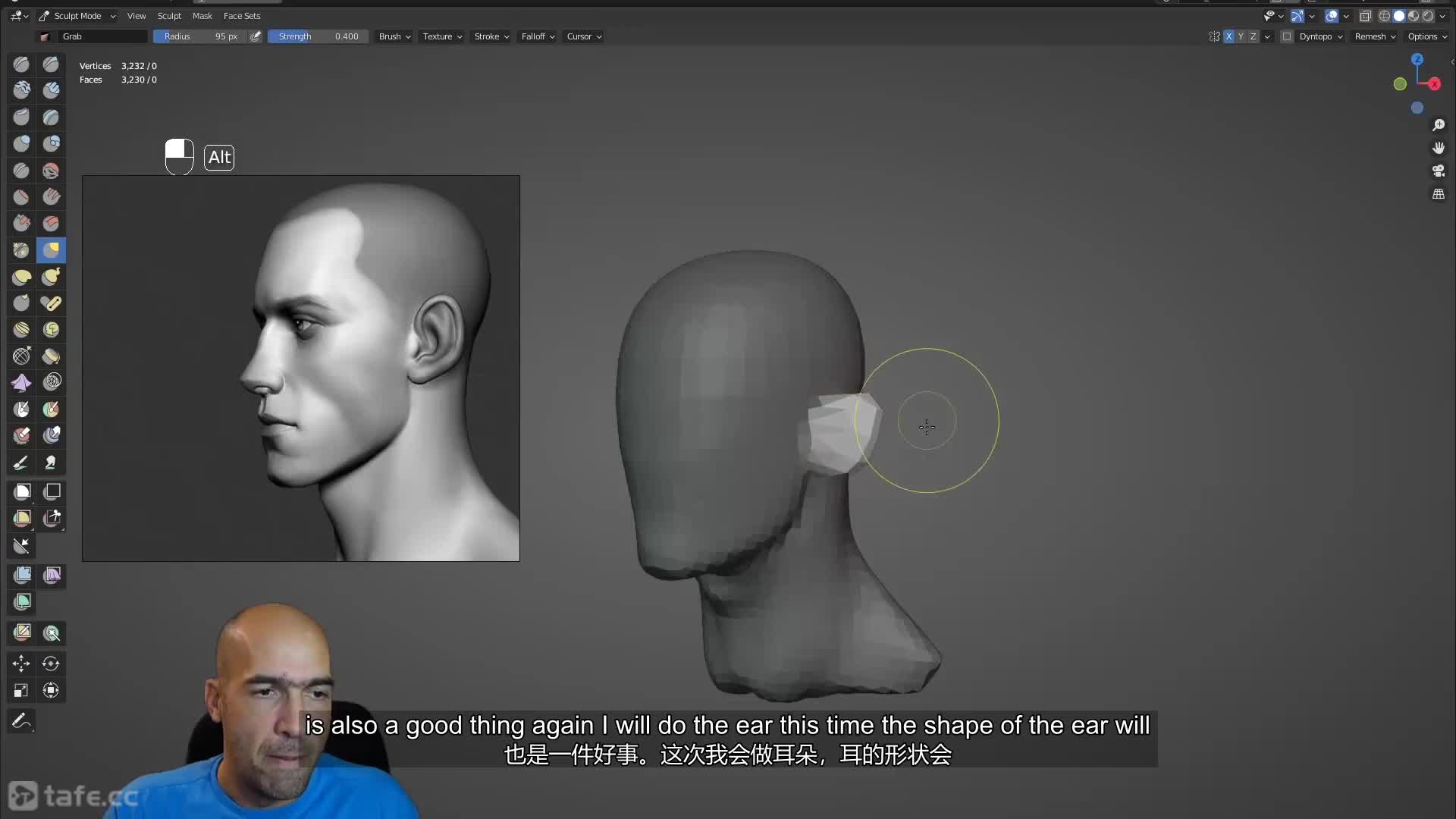The height and width of the screenshot is (819, 1456).
Task: Select the Clay brush tool
Action: [21, 90]
